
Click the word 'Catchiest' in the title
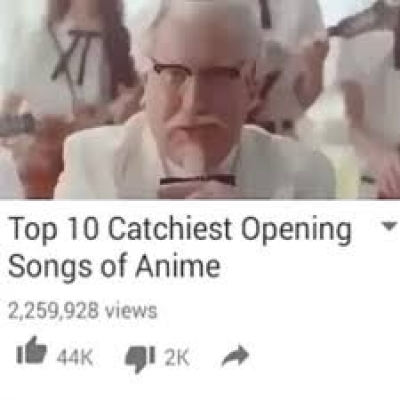pyautogui.click(x=170, y=229)
